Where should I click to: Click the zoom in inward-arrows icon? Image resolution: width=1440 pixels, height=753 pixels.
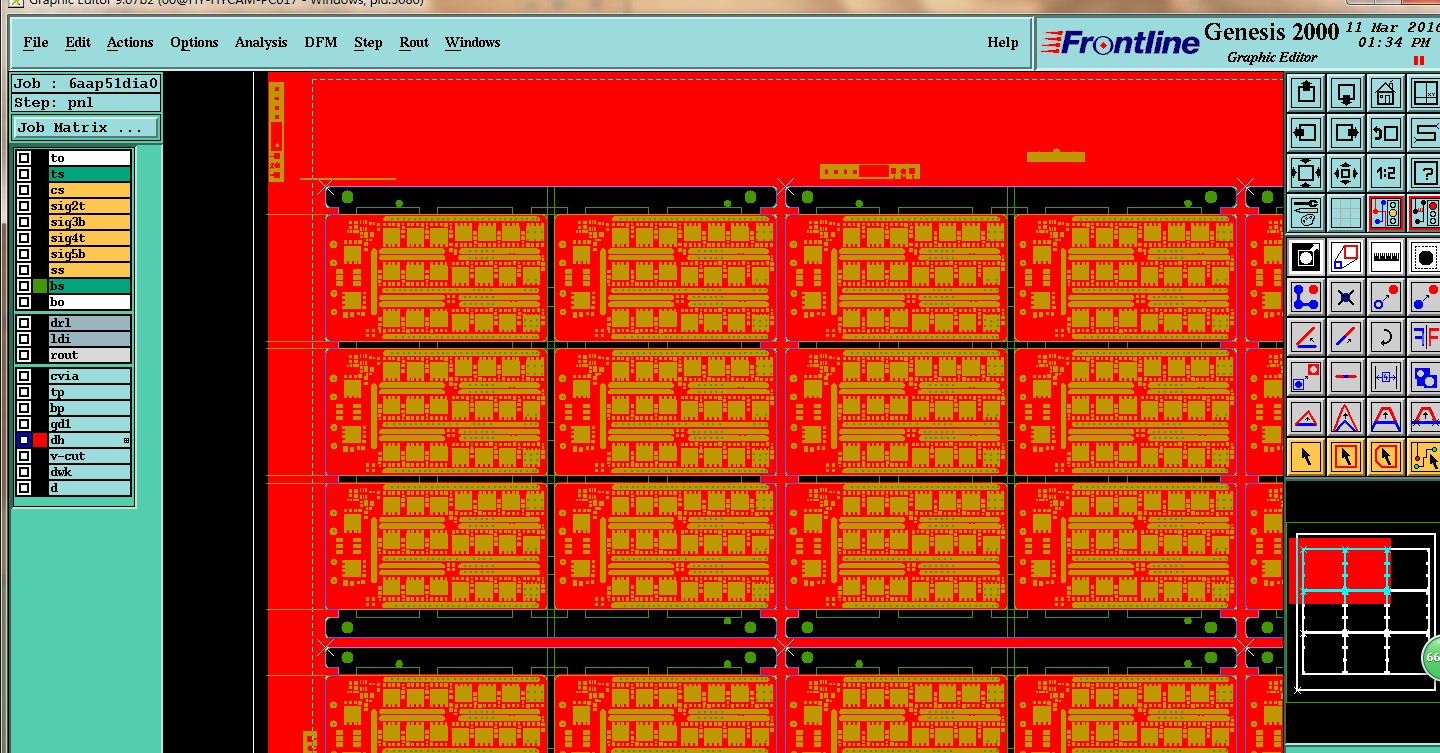[x=1346, y=173]
